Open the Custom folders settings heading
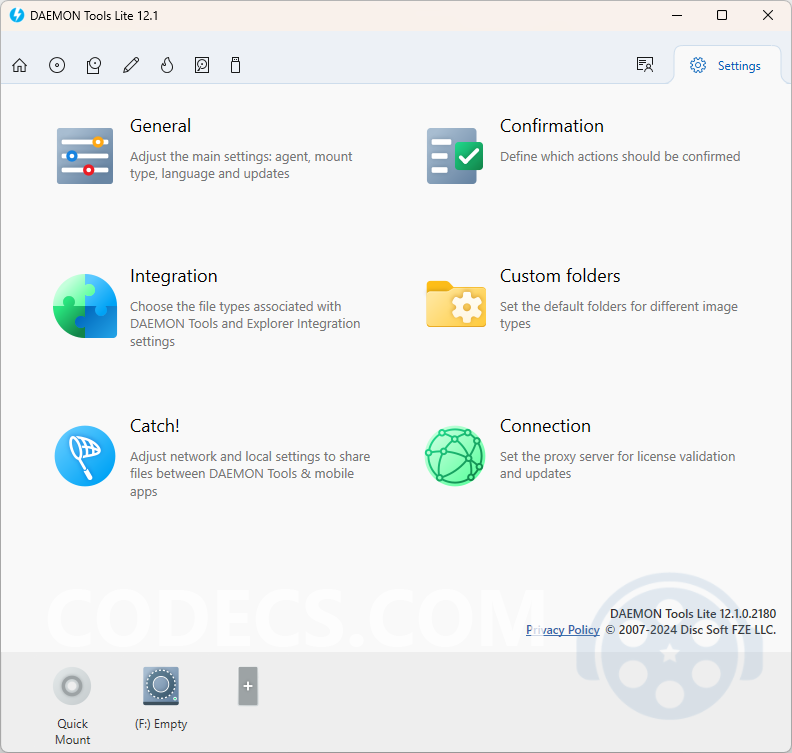The image size is (792, 753). pyautogui.click(x=560, y=276)
